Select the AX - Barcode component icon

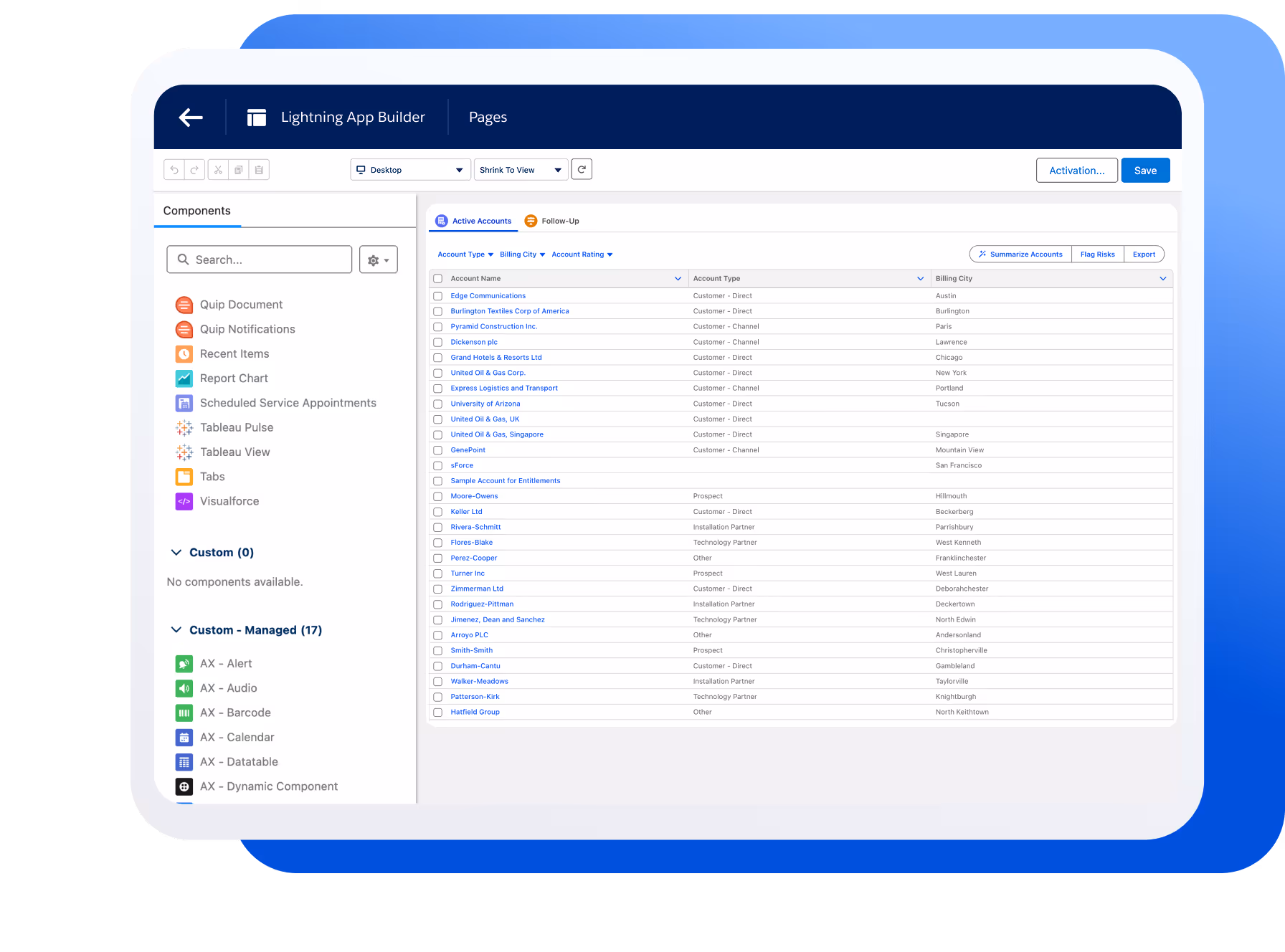[x=184, y=713]
